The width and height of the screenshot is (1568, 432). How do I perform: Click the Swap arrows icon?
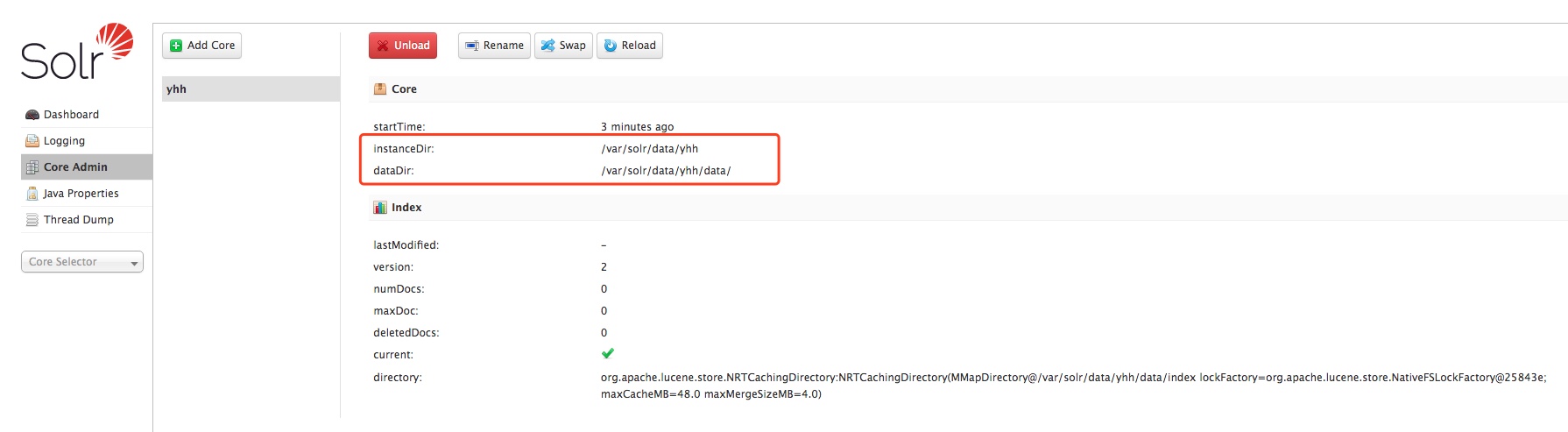tap(547, 46)
